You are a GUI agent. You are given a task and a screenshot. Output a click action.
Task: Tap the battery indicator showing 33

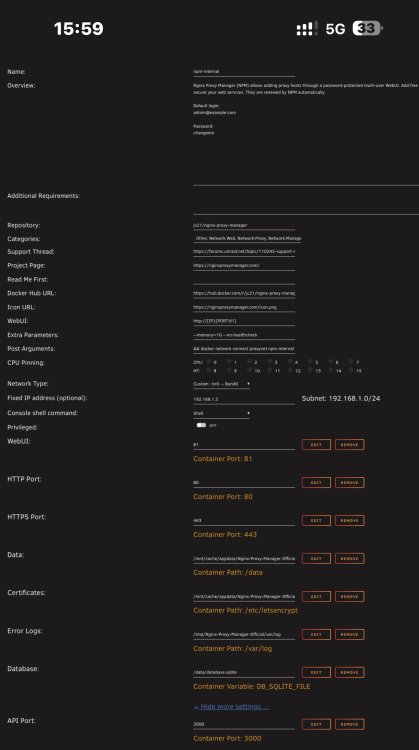(x=367, y=28)
